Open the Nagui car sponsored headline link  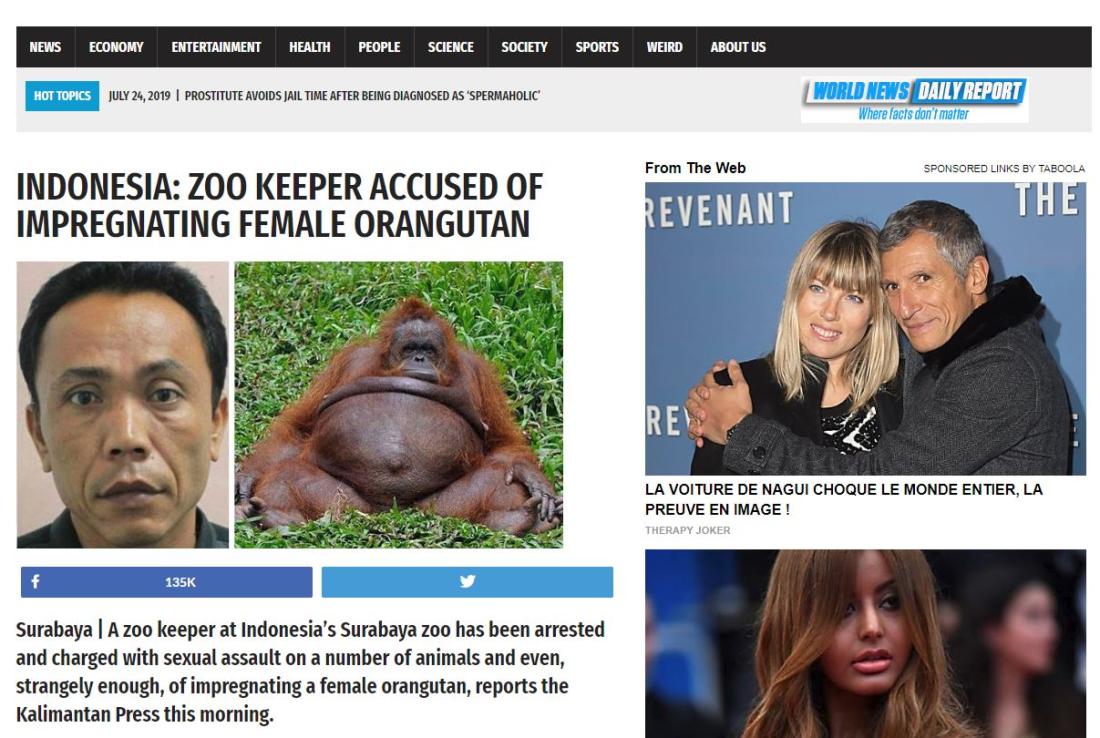click(843, 499)
